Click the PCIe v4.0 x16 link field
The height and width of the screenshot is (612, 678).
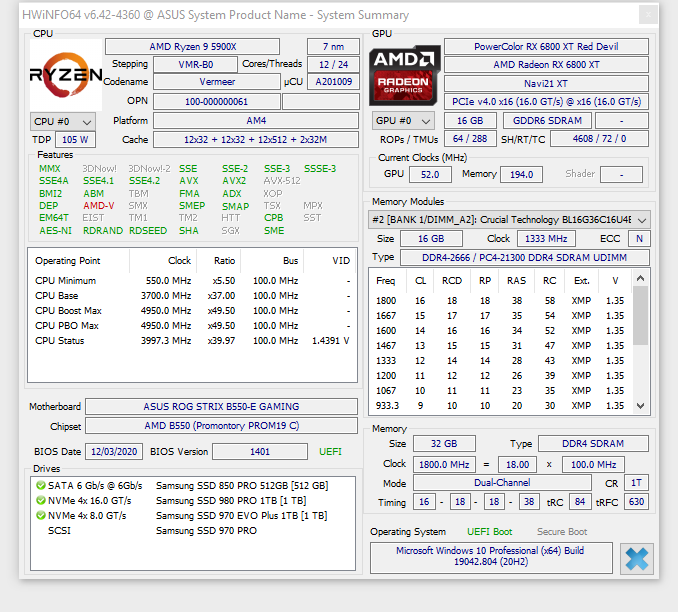(x=546, y=102)
